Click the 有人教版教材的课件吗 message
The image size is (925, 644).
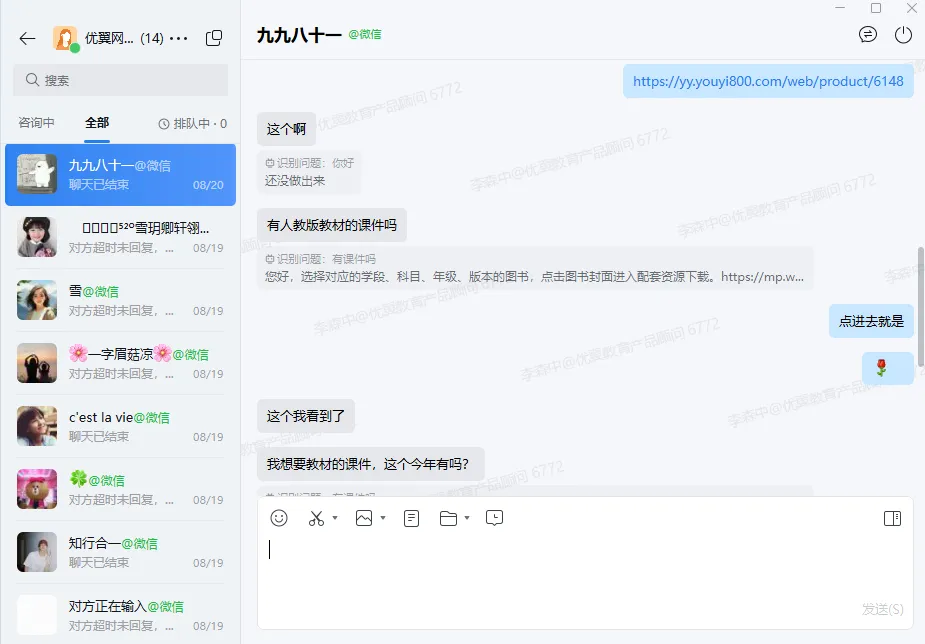click(332, 225)
